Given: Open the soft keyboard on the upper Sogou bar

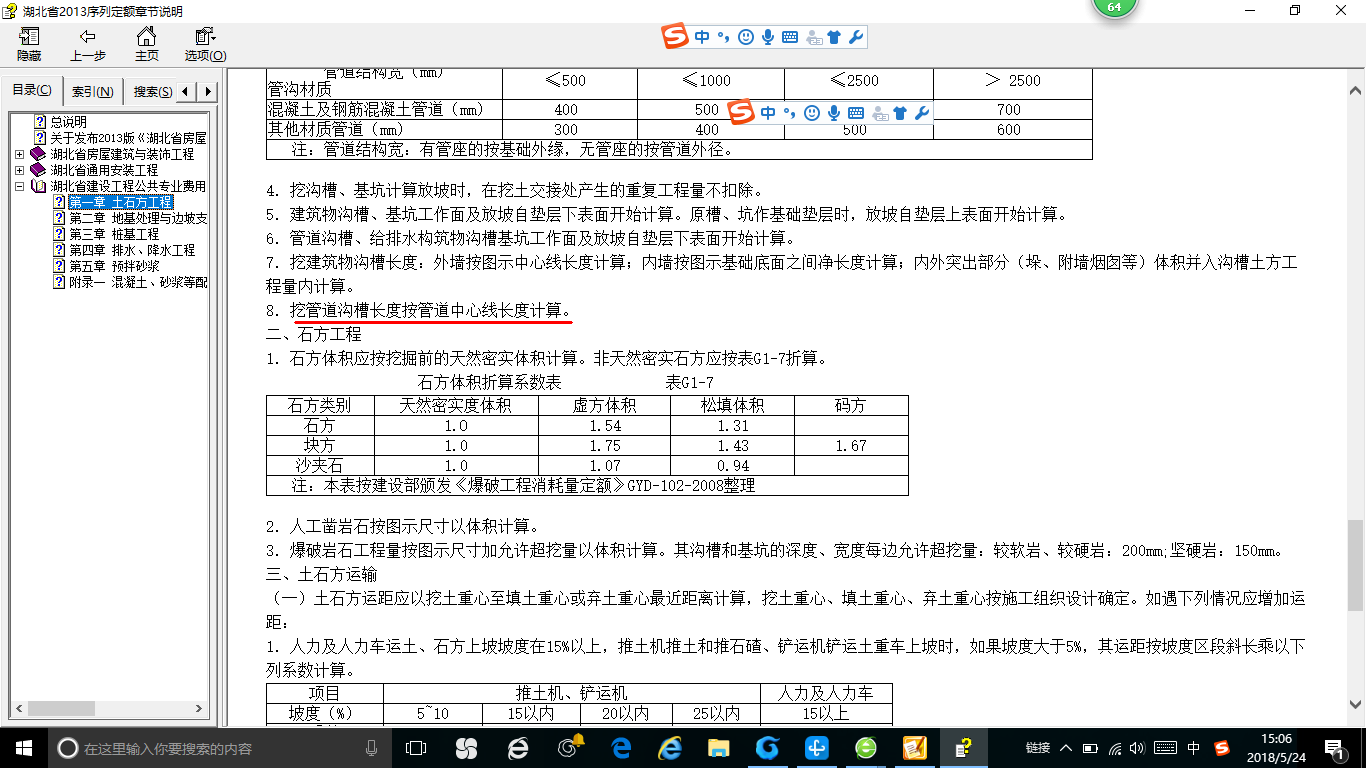Looking at the screenshot, I should pos(790,37).
